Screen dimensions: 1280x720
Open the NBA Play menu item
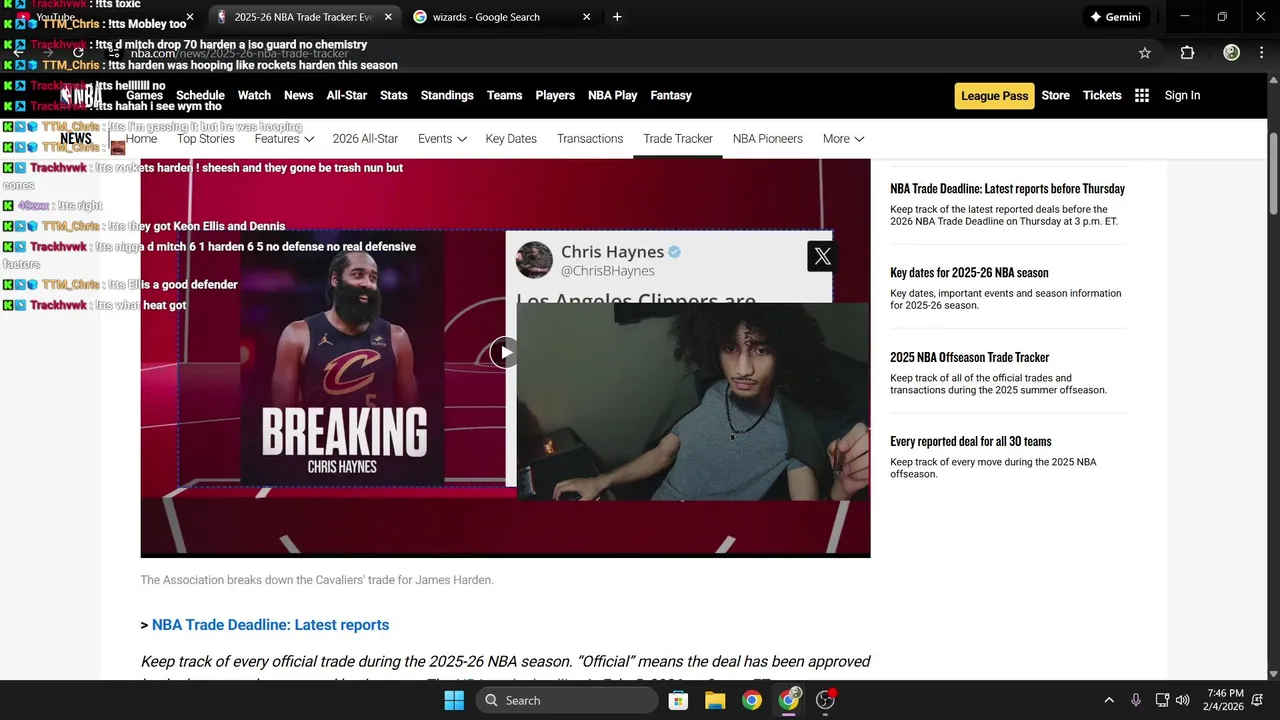(612, 95)
